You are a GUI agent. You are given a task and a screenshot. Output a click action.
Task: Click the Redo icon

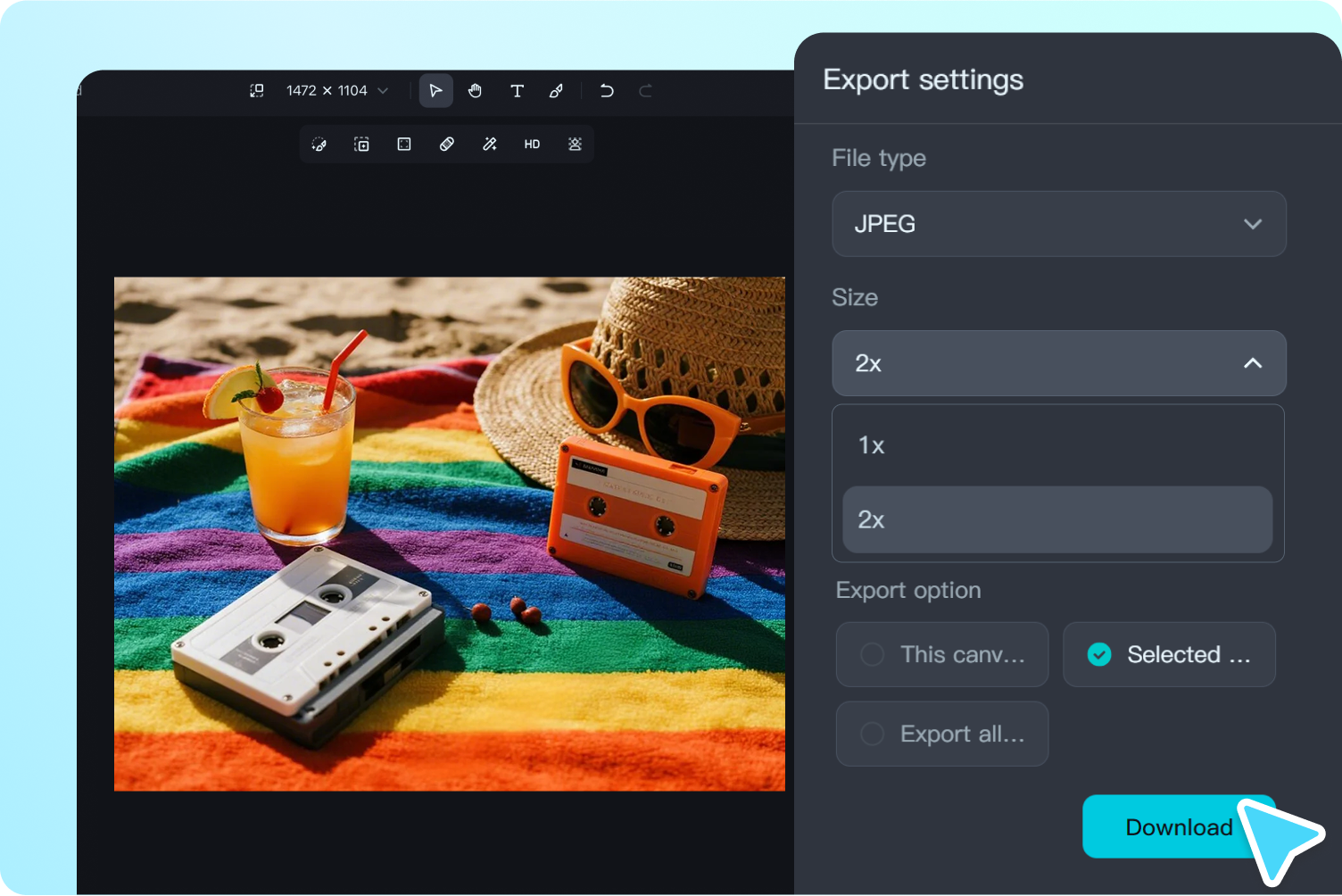pos(645,90)
